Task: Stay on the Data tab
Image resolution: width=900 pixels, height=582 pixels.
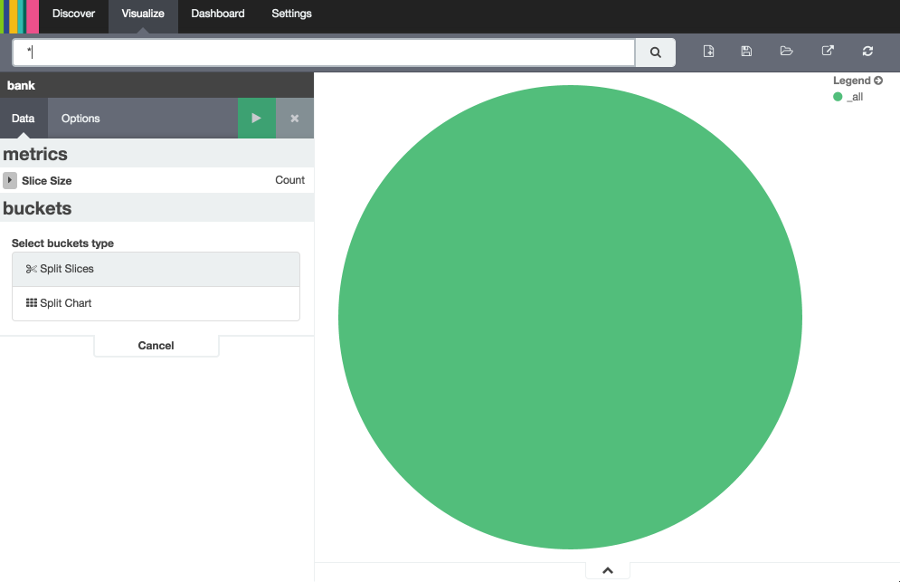Action: pyautogui.click(x=22, y=118)
